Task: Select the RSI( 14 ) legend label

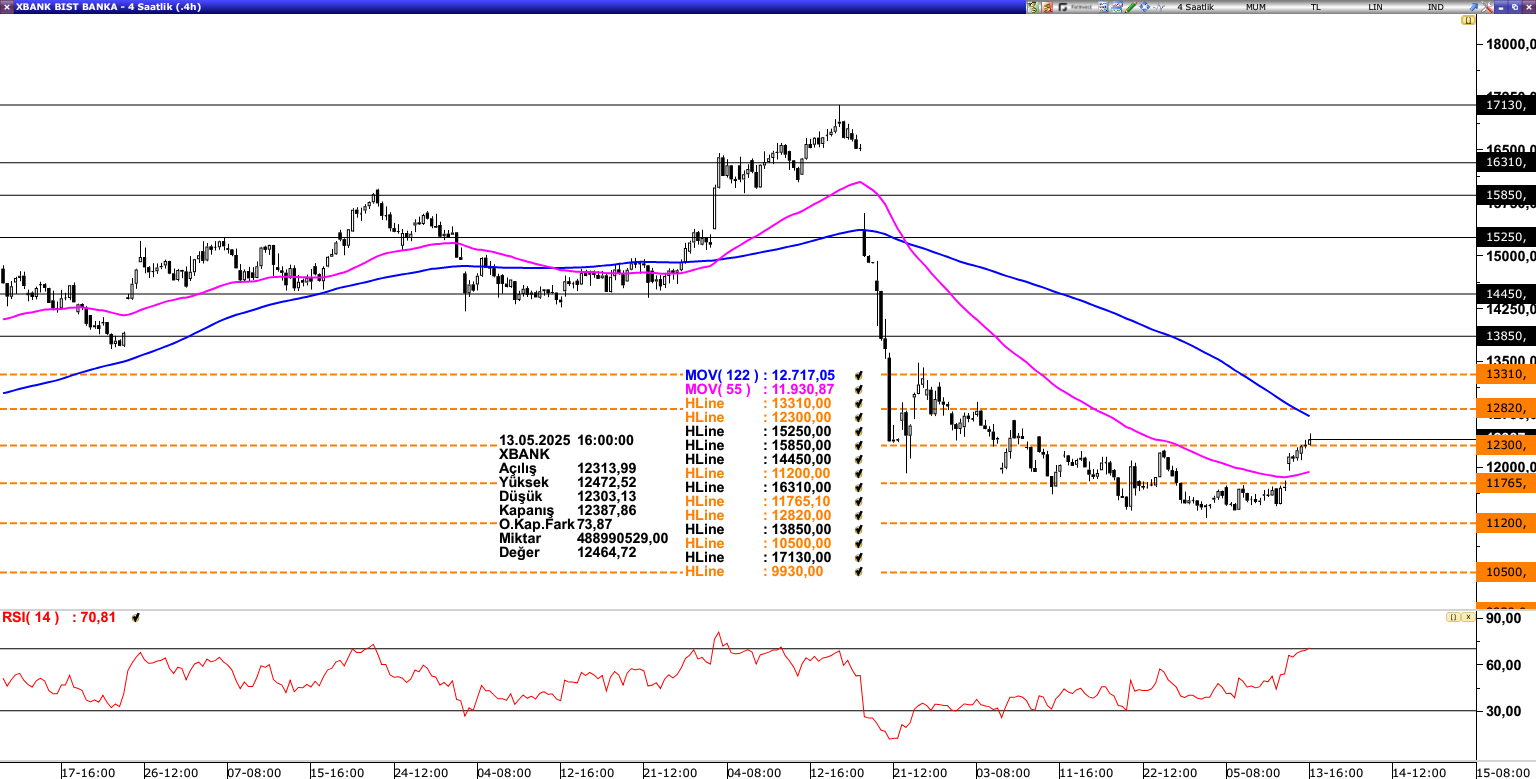Action: point(30,617)
